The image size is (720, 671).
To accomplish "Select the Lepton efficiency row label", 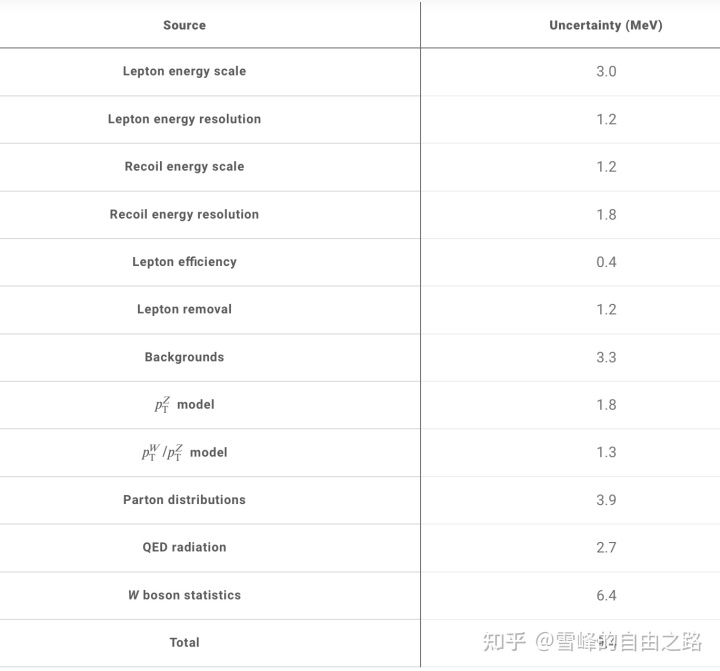I will coord(184,262).
